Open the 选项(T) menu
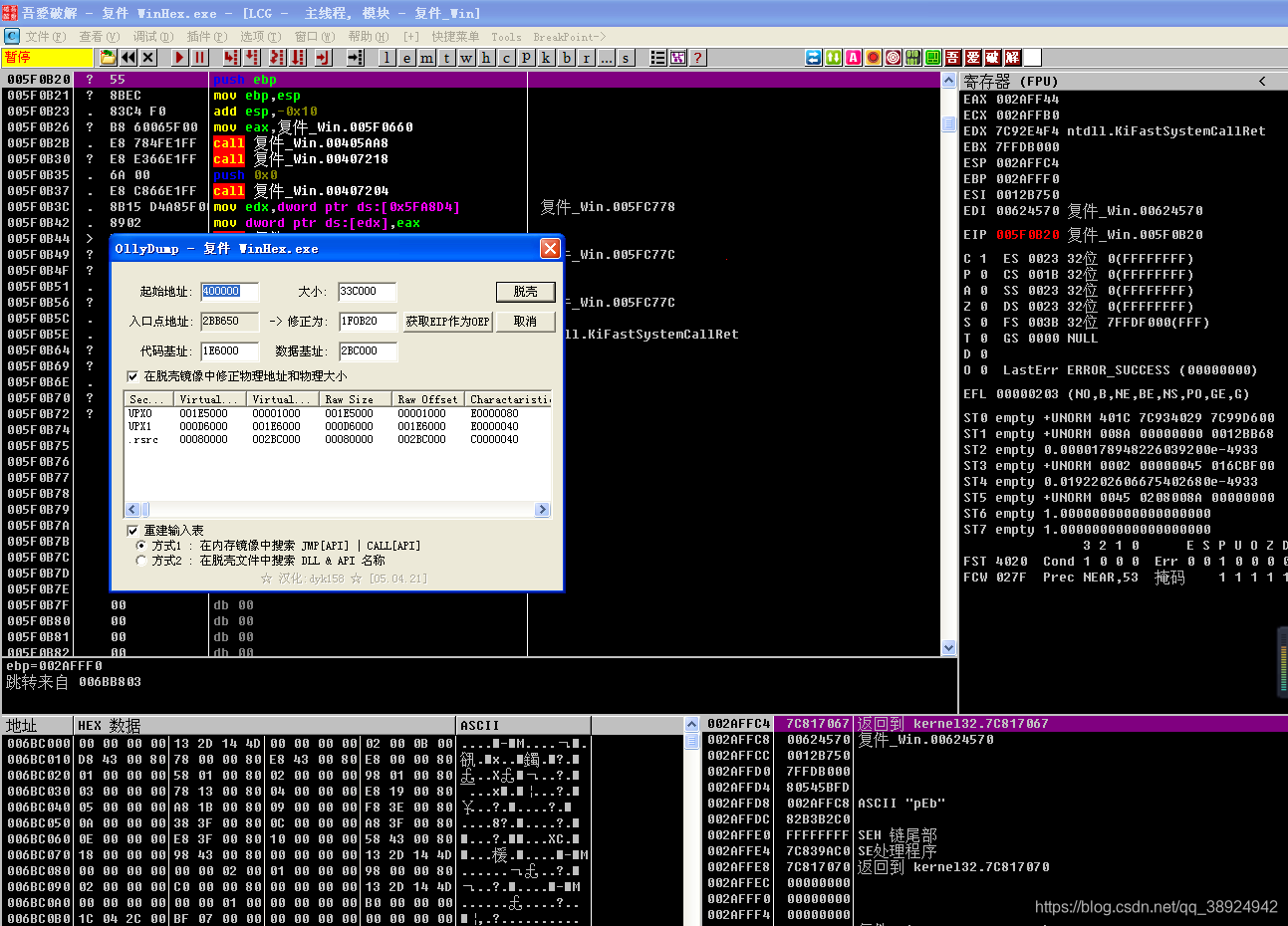Screen dimensions: 1288x926 (x=260, y=37)
